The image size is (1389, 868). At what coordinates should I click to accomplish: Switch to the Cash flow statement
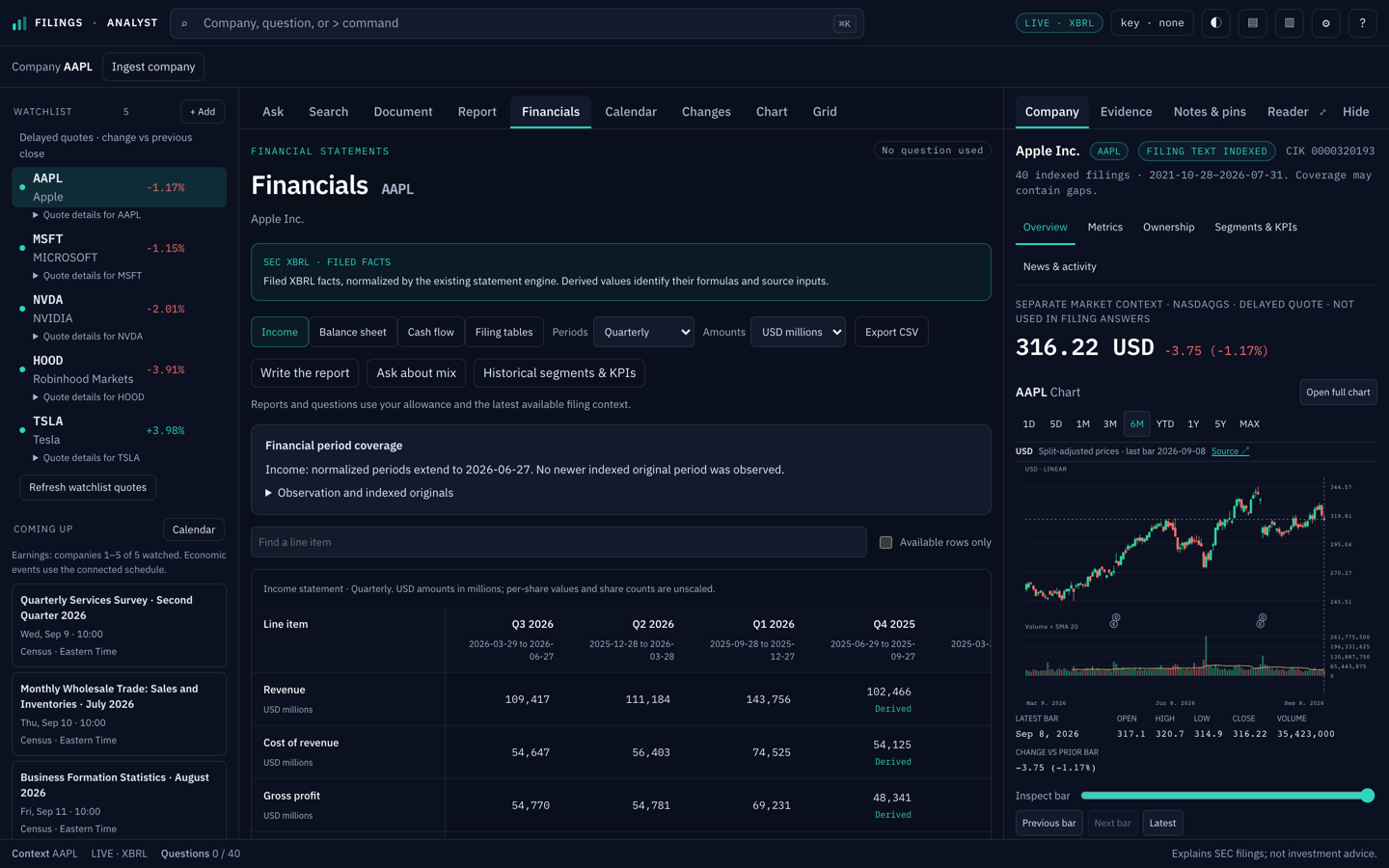pyautogui.click(x=431, y=332)
